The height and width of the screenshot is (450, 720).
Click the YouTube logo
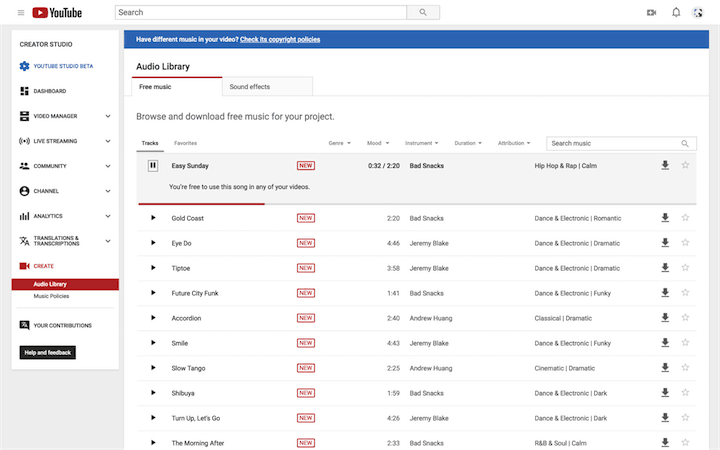tap(57, 12)
